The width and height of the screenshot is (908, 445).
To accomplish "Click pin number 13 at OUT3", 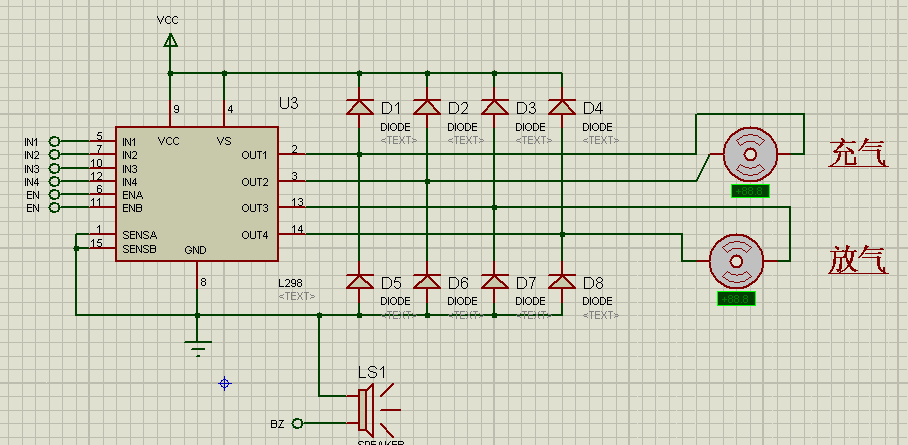I will tap(298, 202).
